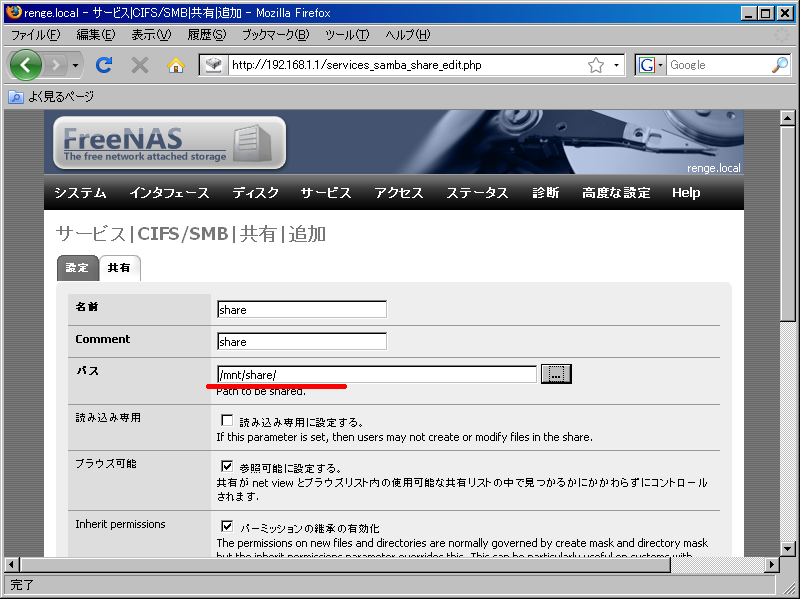Image resolution: width=800 pixels, height=599 pixels.
Task: Click the horizontal scrollbar right arrow
Action: tap(772, 565)
